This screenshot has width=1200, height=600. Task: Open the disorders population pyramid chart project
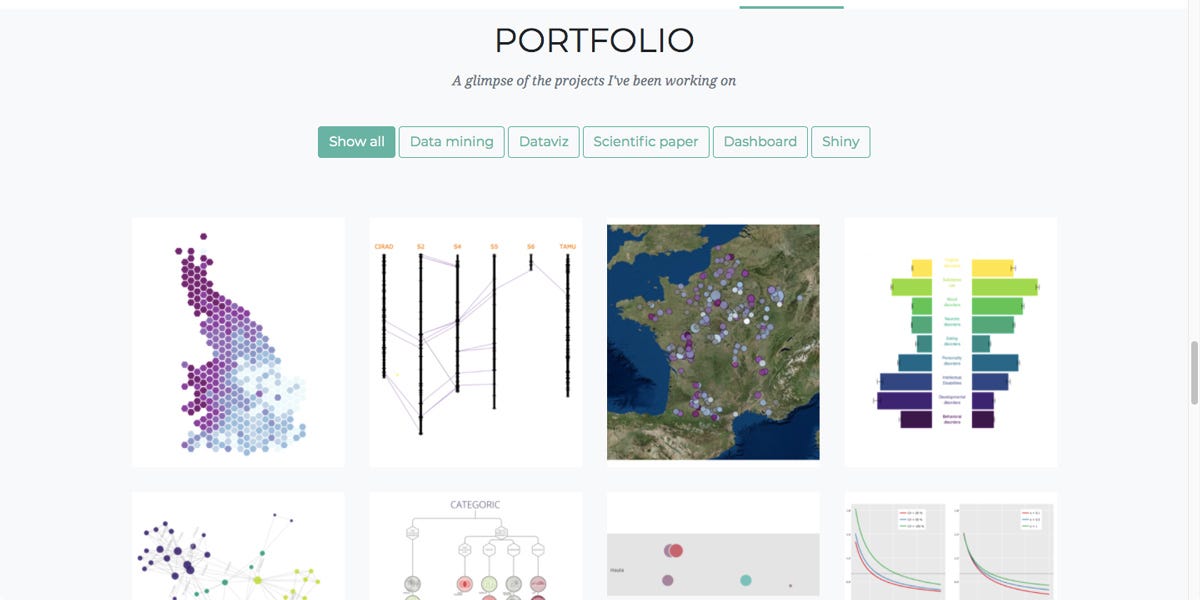tap(950, 341)
